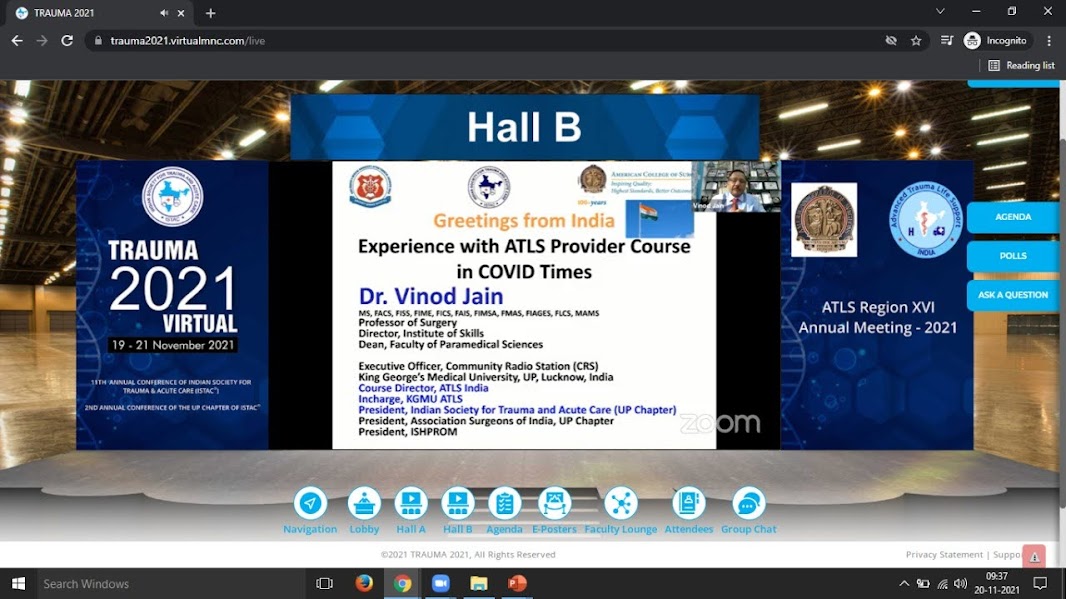Open the Agenda clipboard icon
This screenshot has height=599, width=1066.
[x=504, y=503]
